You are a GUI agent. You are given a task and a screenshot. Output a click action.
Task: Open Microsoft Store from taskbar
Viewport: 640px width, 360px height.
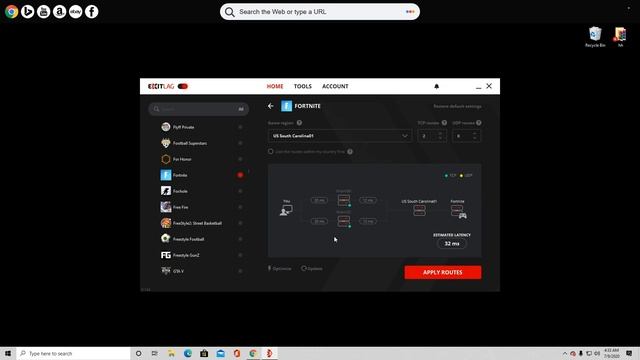point(204,353)
